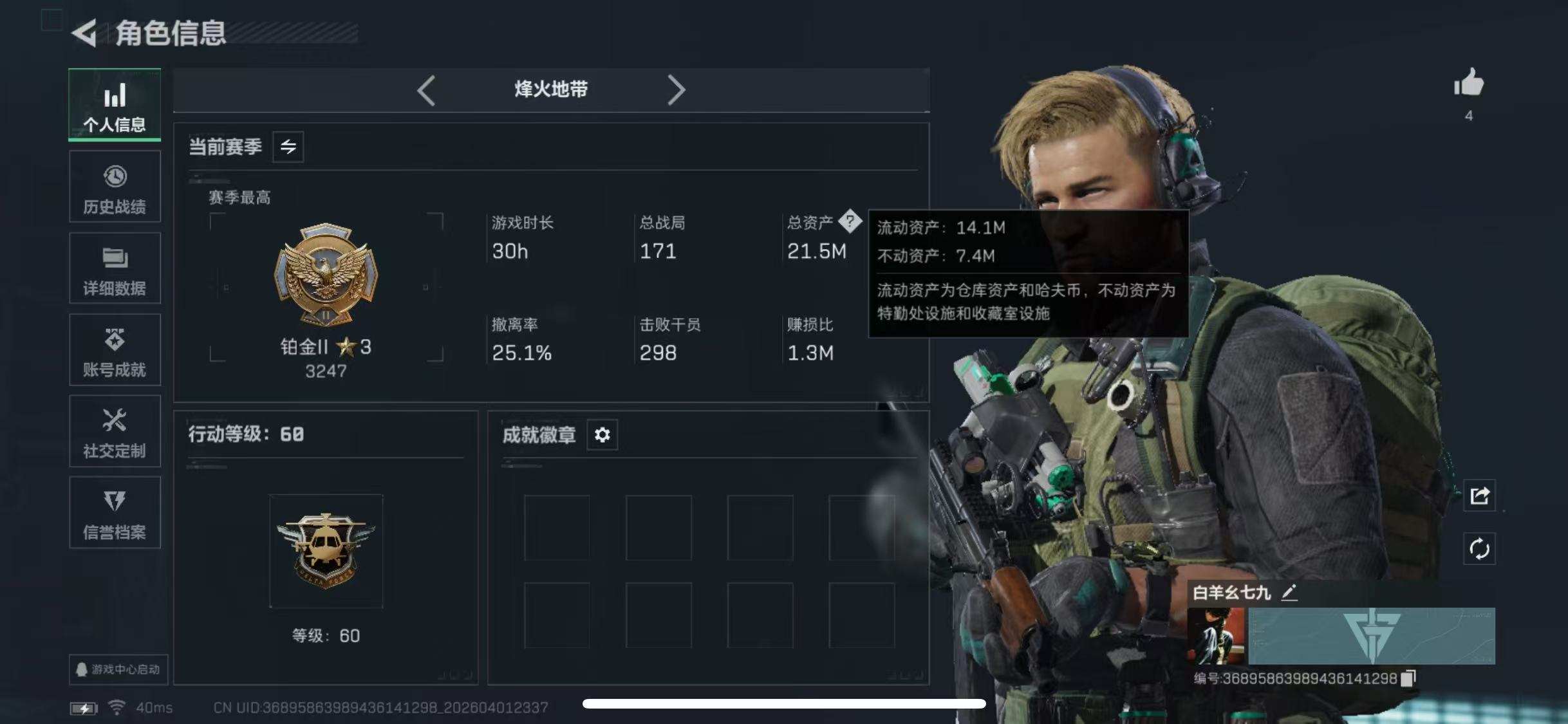The width and height of the screenshot is (1568, 724).
Task: Click the refresh character icon
Action: tap(1479, 549)
